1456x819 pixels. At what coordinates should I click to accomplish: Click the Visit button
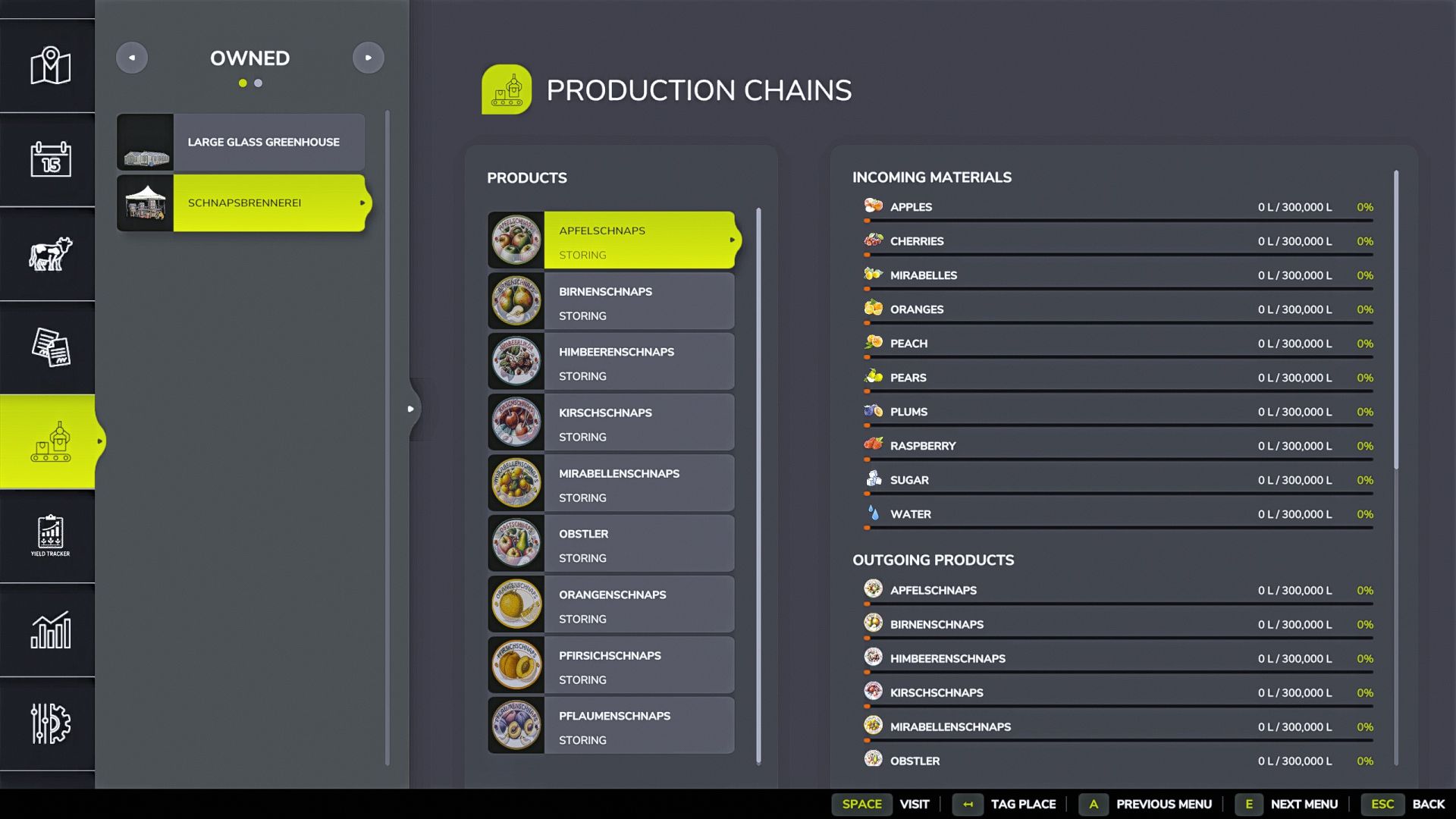pyautogui.click(x=881, y=804)
